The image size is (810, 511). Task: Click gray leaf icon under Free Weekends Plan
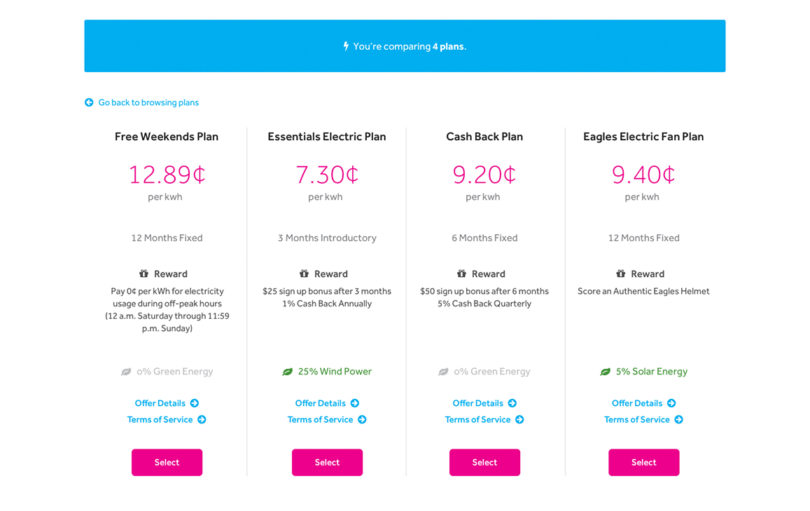pos(126,371)
